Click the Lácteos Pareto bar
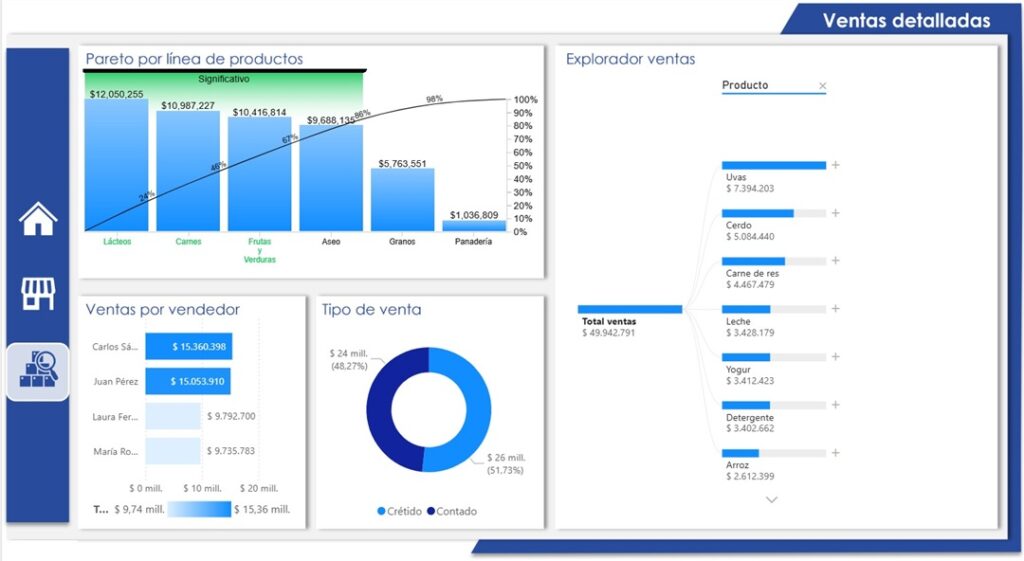1024x561 pixels. tap(116, 165)
